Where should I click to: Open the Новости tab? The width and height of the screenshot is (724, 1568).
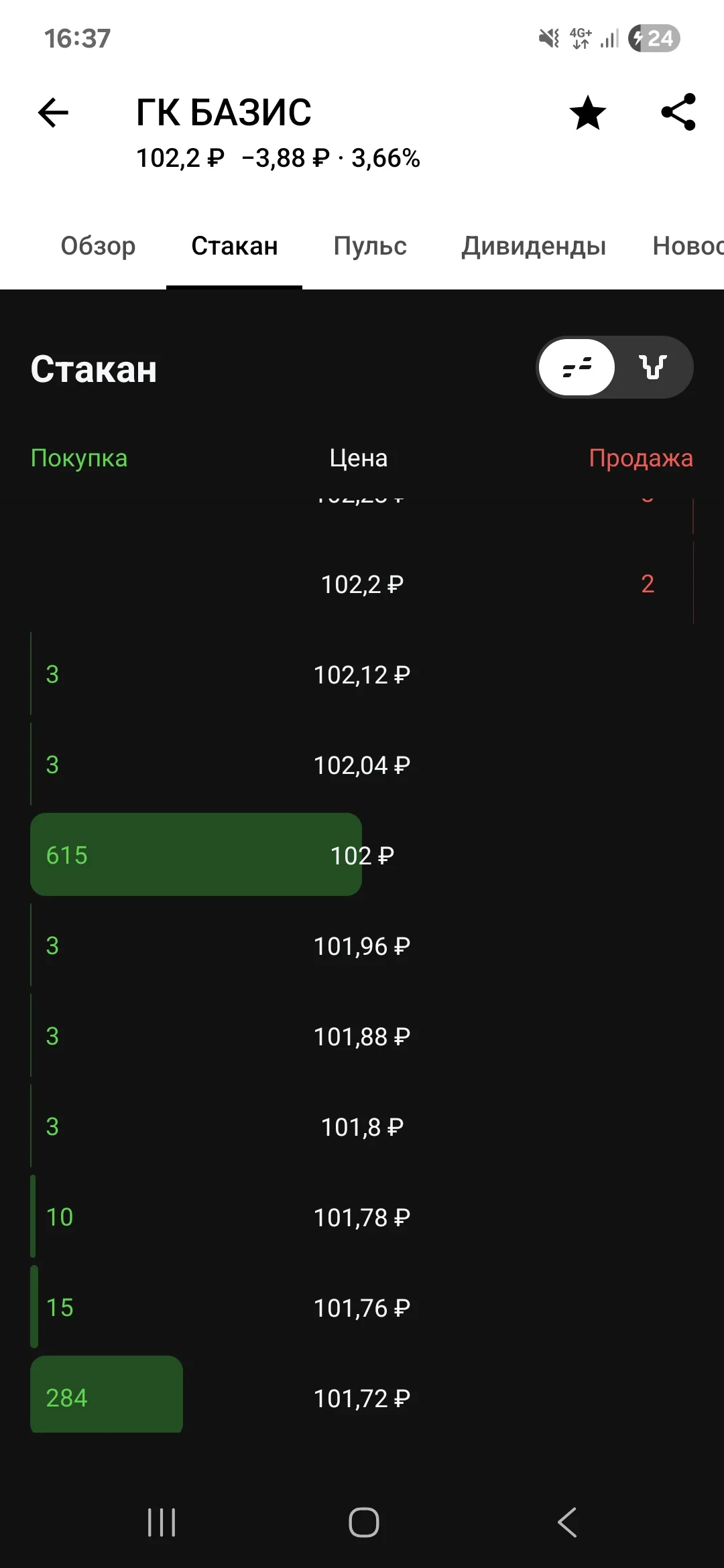click(x=688, y=246)
